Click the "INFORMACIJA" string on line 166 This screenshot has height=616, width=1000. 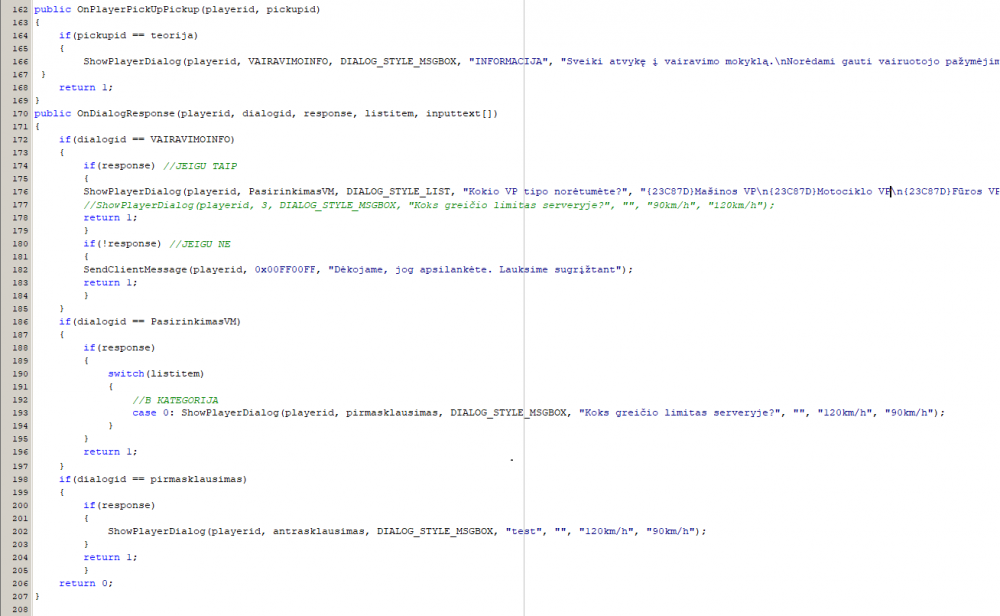tap(509, 62)
